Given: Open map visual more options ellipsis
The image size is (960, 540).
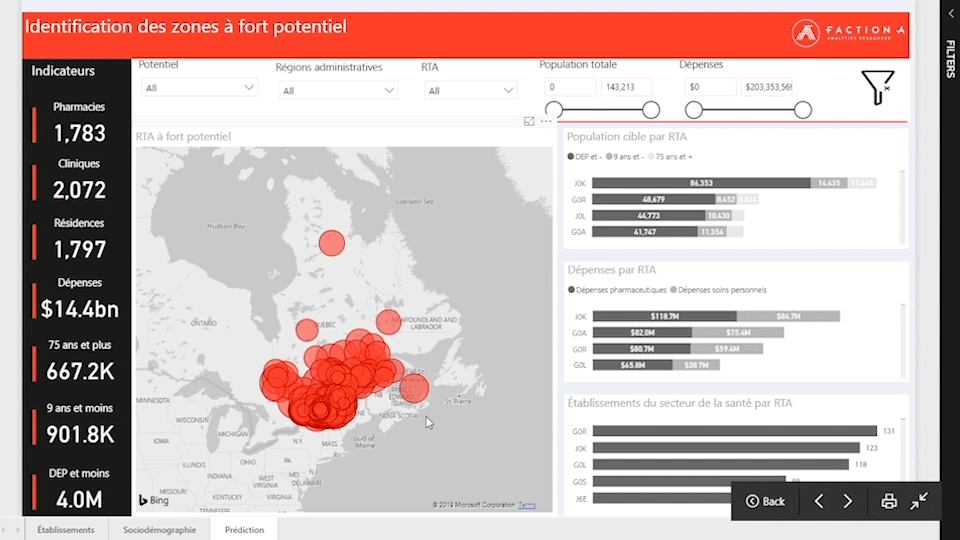Looking at the screenshot, I should (546, 121).
